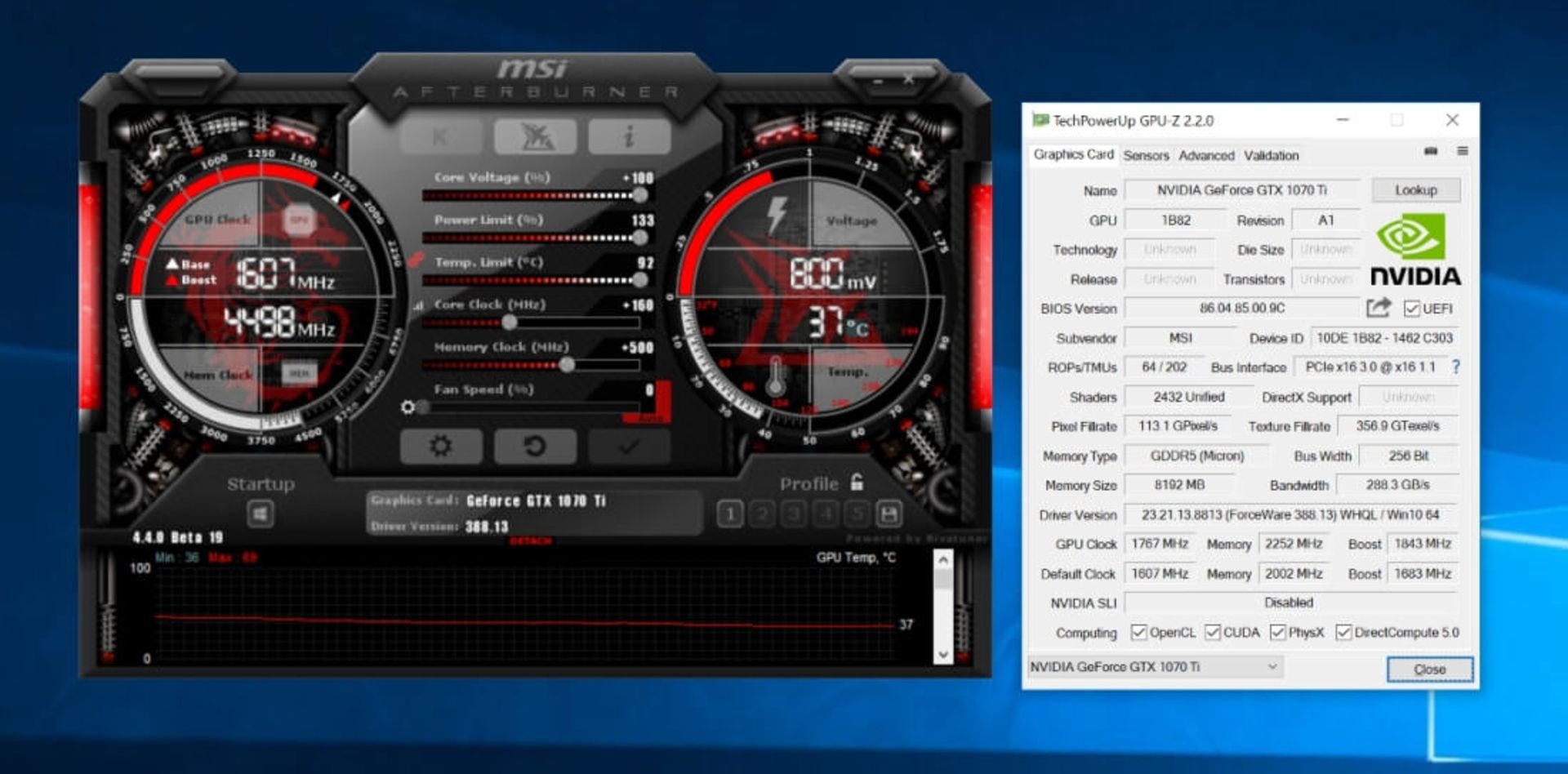Click the Afterburner version 4.4.0 Beta 19 text
This screenshot has height=774, width=1568.
(x=177, y=537)
